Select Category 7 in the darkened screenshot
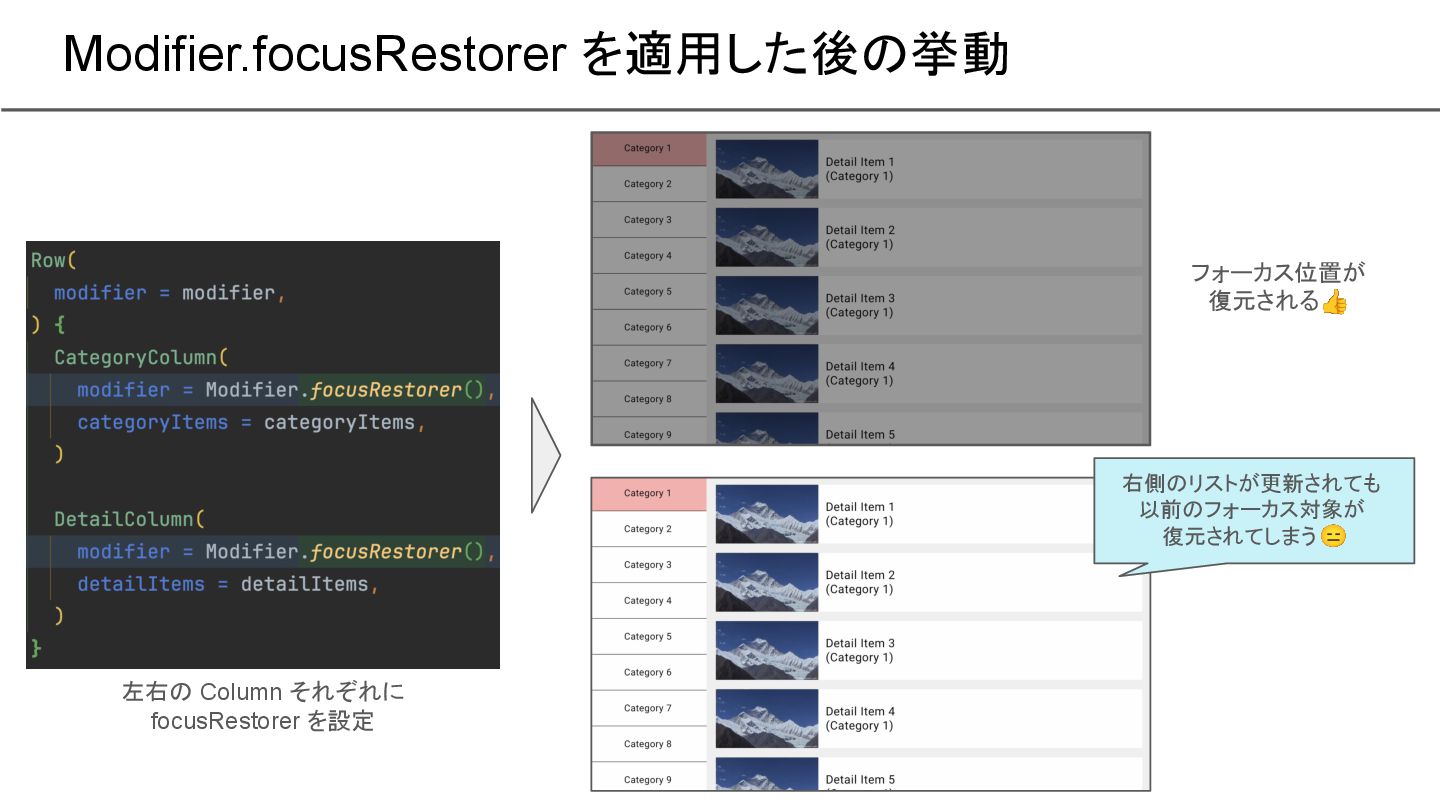 [649, 364]
